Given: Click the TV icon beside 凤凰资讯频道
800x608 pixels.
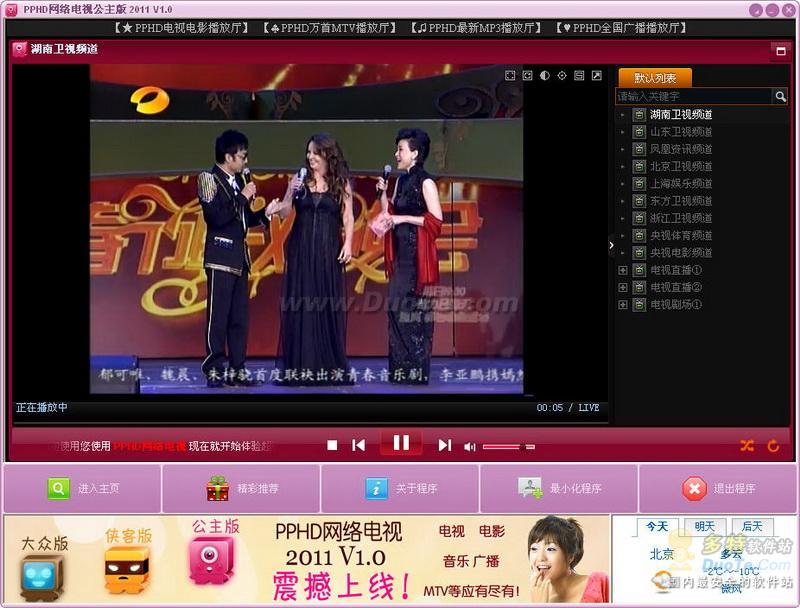Looking at the screenshot, I should 639,149.
